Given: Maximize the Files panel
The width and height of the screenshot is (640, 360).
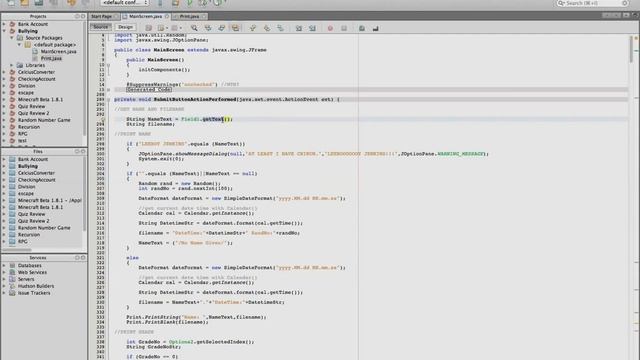Looking at the screenshot, I should coord(83,151).
